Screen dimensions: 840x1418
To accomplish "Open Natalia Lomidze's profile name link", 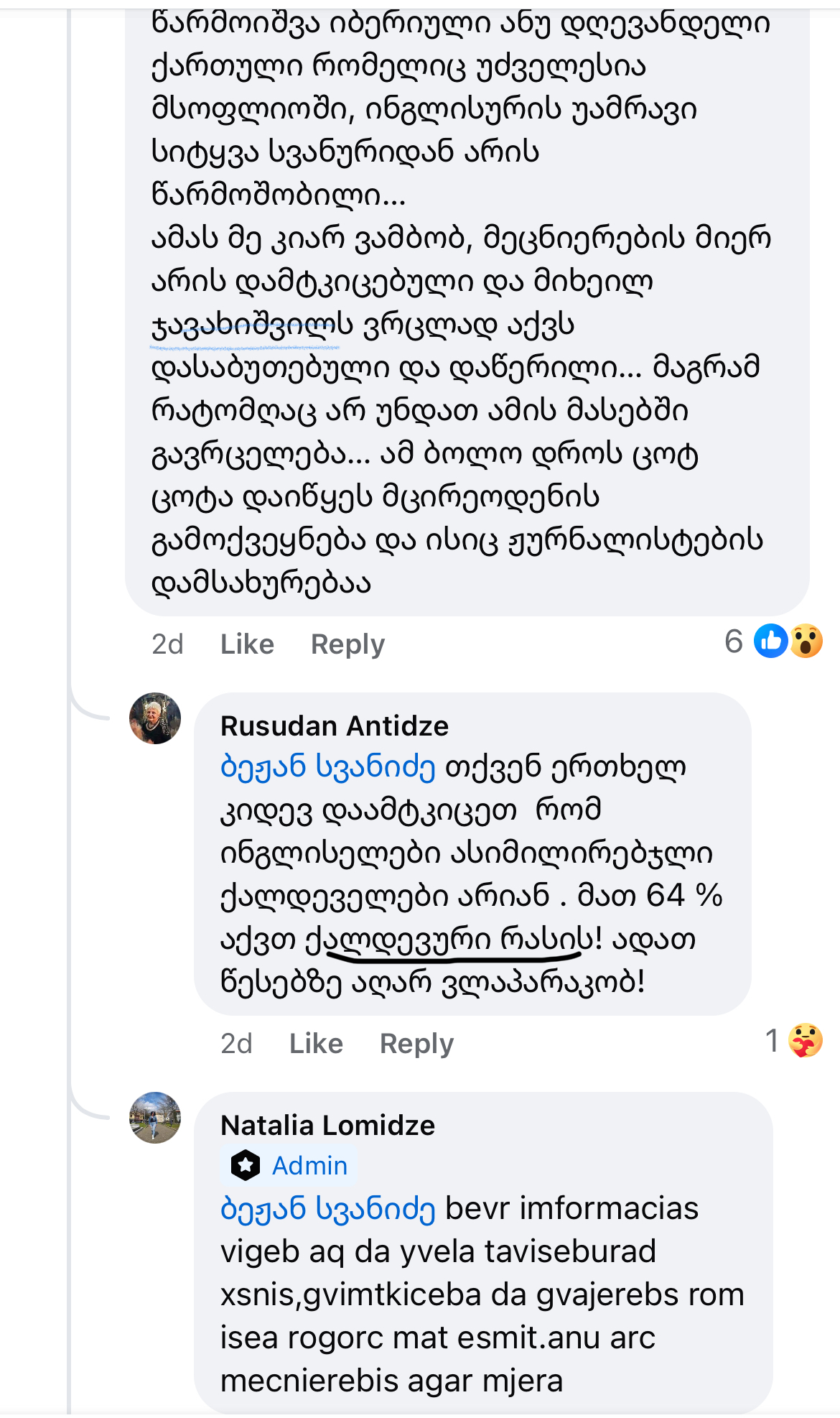I will 327,1126.
